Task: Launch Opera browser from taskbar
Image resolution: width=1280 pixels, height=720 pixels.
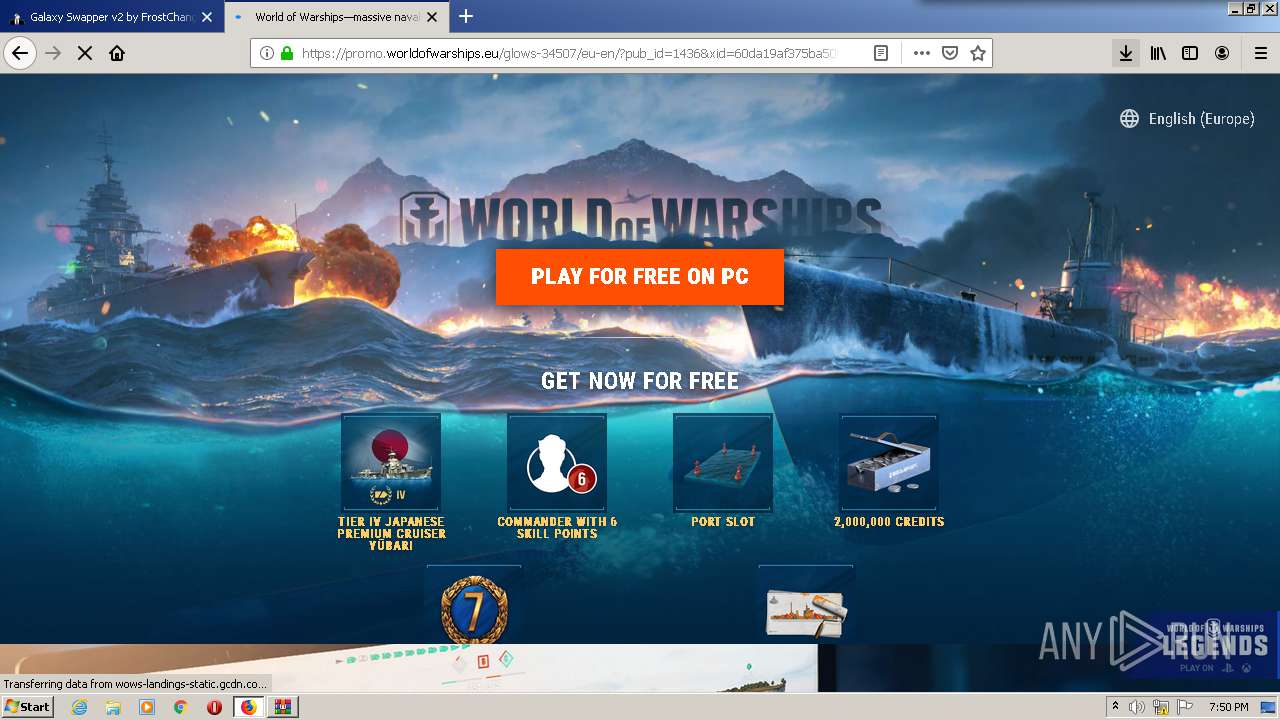Action: click(x=214, y=707)
